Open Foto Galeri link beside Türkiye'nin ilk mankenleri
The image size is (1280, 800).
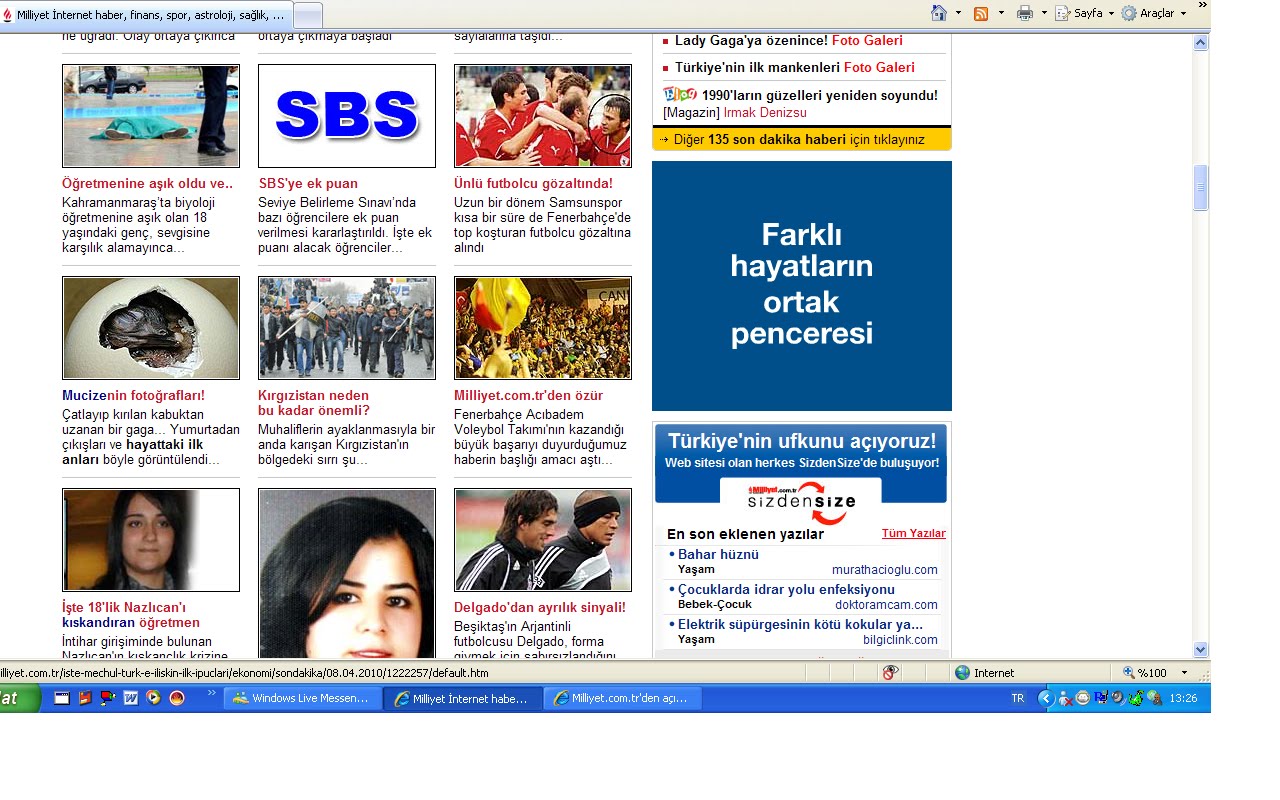(x=879, y=68)
